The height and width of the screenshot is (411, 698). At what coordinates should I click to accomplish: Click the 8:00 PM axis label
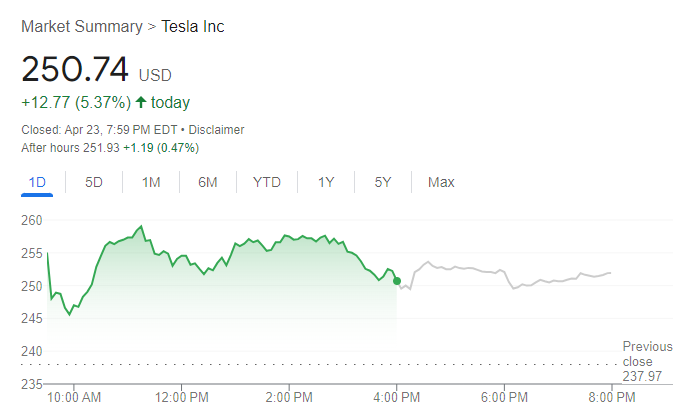point(610,398)
